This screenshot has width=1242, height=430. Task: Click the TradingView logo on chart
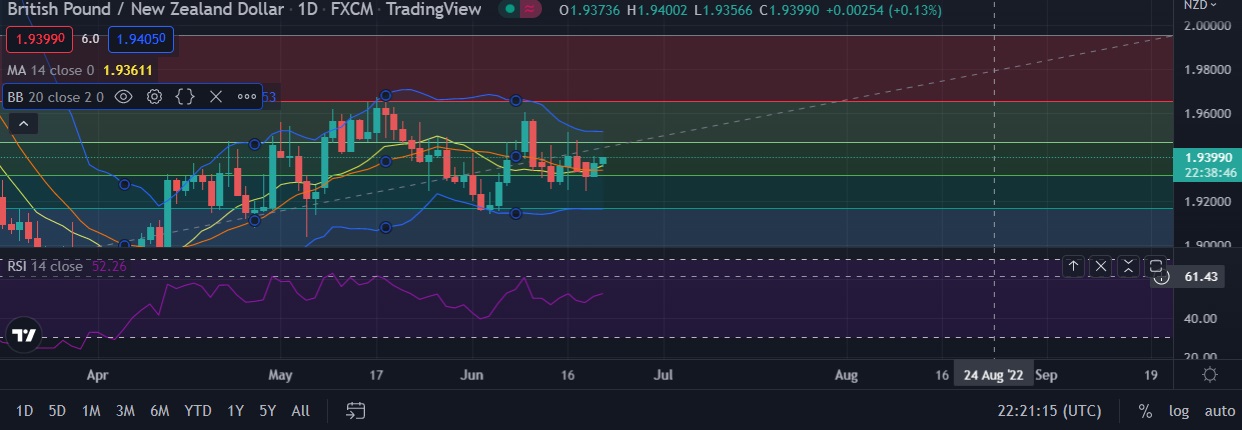[25, 335]
